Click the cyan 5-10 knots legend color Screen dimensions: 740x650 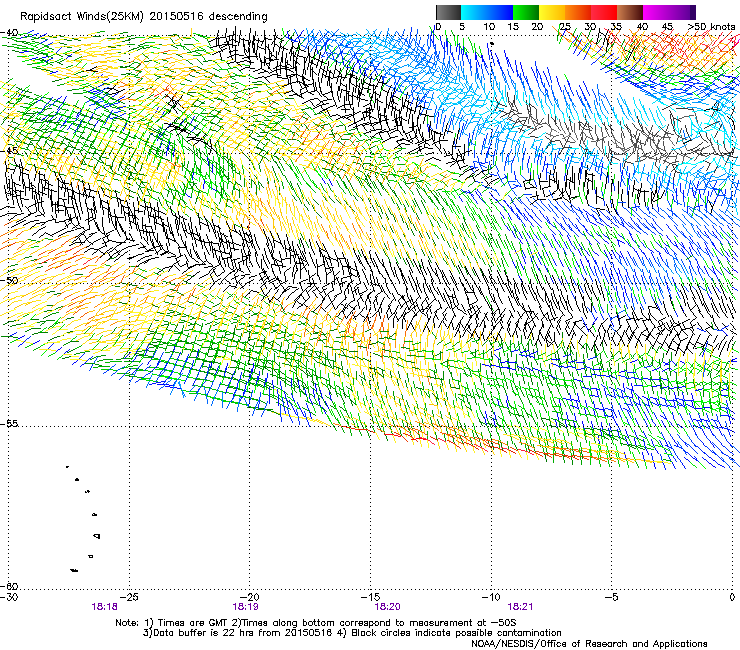click(x=474, y=12)
